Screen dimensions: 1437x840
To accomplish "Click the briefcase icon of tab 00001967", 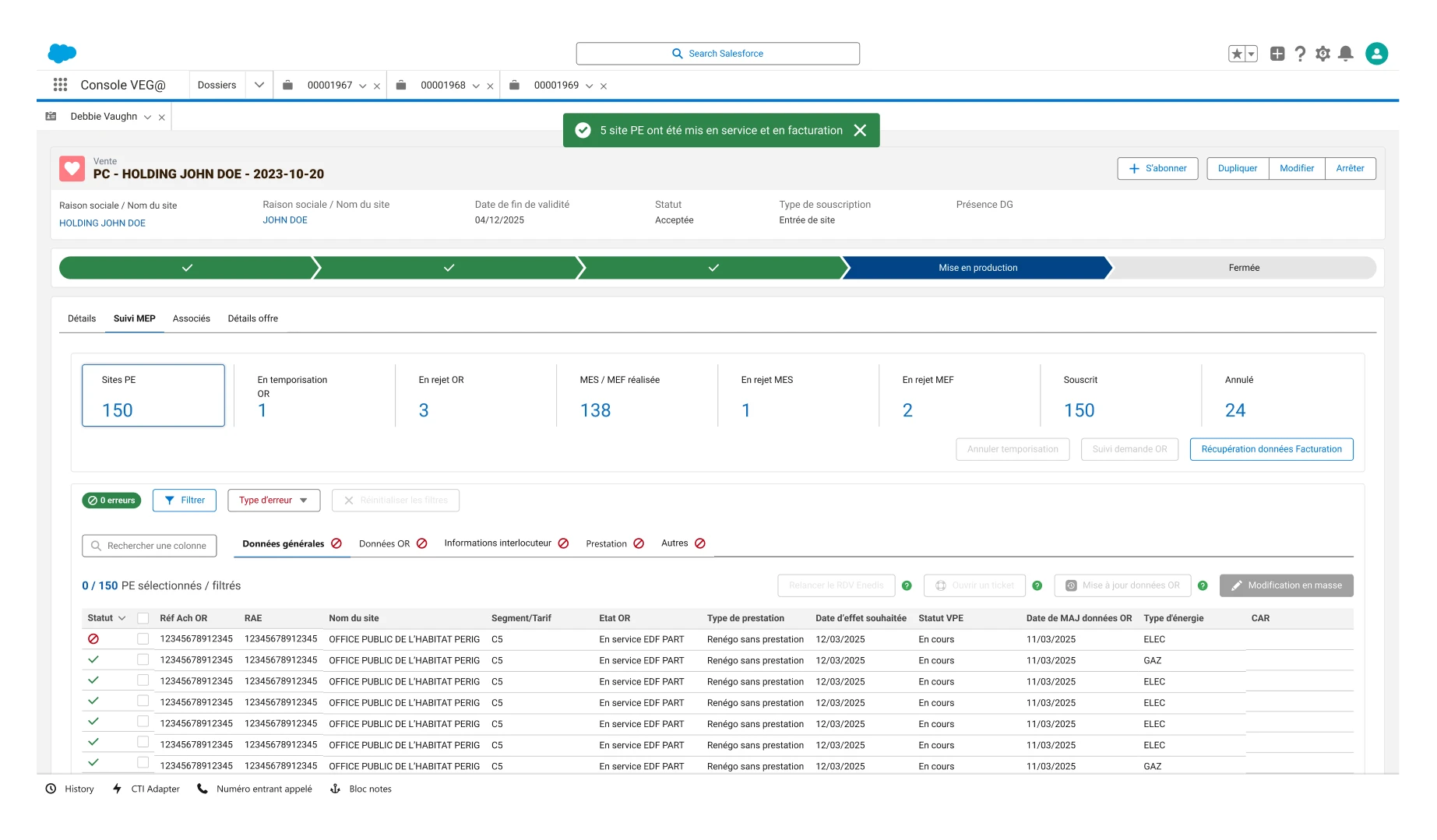I will 287,85.
